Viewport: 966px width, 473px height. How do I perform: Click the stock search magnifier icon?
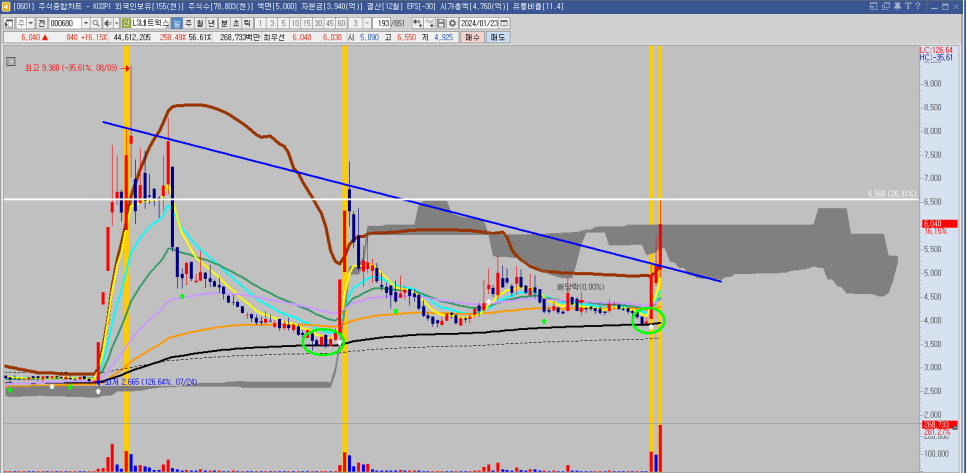click(95, 23)
